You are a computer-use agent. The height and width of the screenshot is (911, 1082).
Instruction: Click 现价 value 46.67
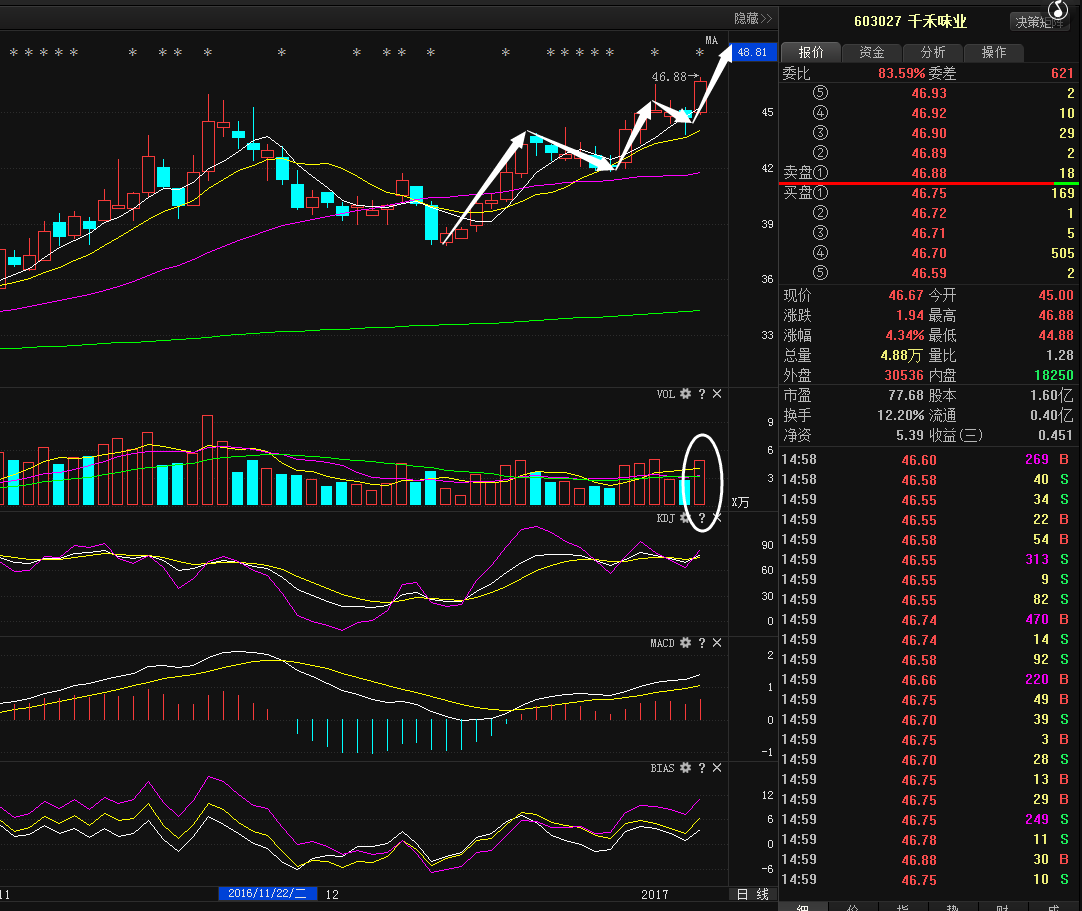[905, 295]
